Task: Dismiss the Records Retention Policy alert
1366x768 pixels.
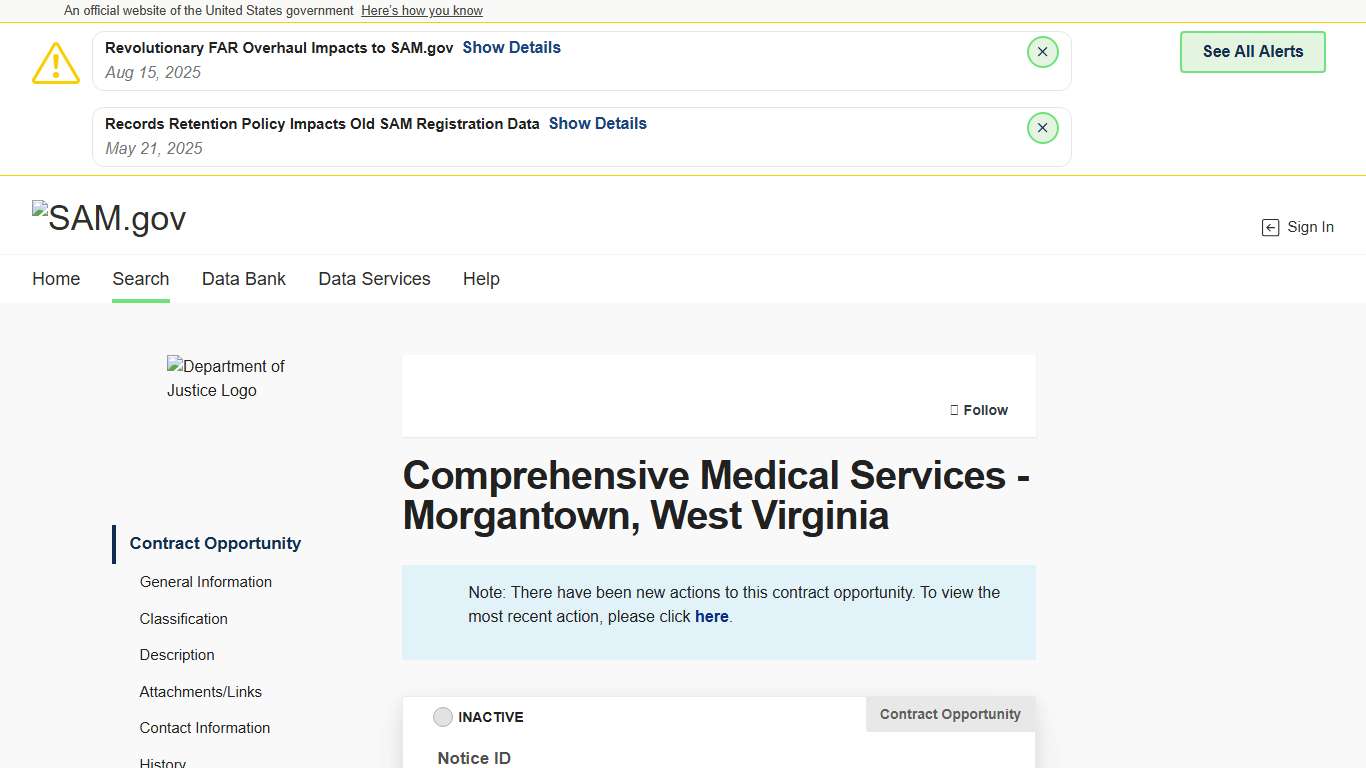Action: (x=1042, y=128)
